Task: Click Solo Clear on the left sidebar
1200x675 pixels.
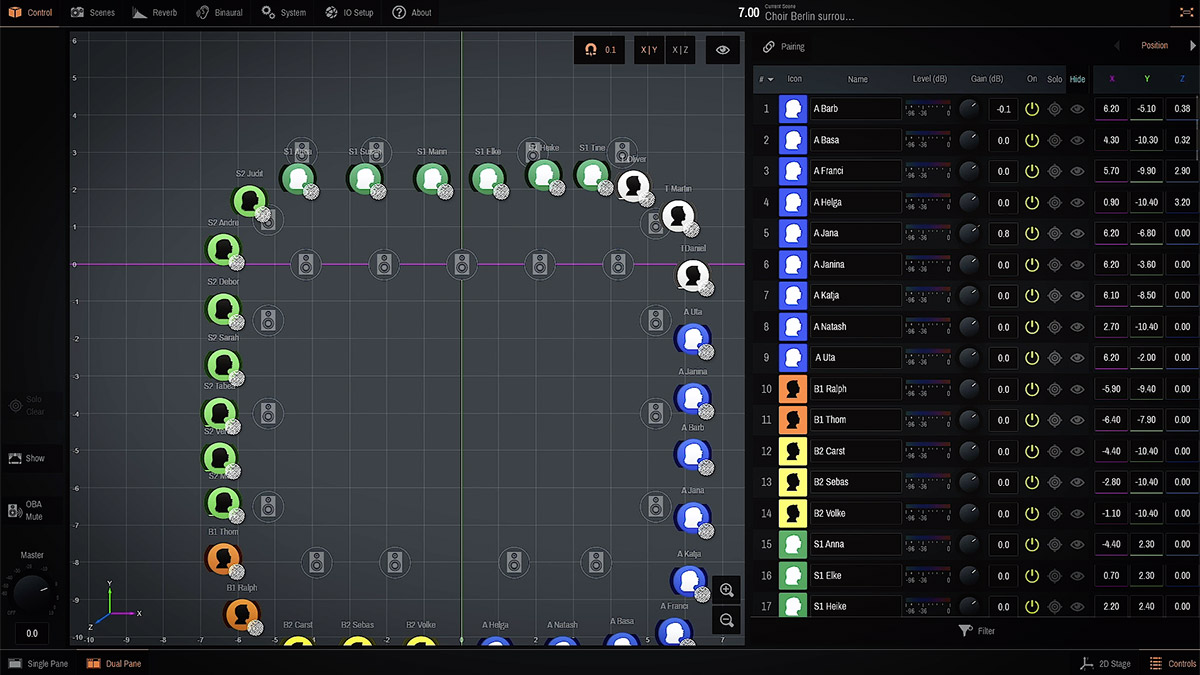Action: [28, 406]
